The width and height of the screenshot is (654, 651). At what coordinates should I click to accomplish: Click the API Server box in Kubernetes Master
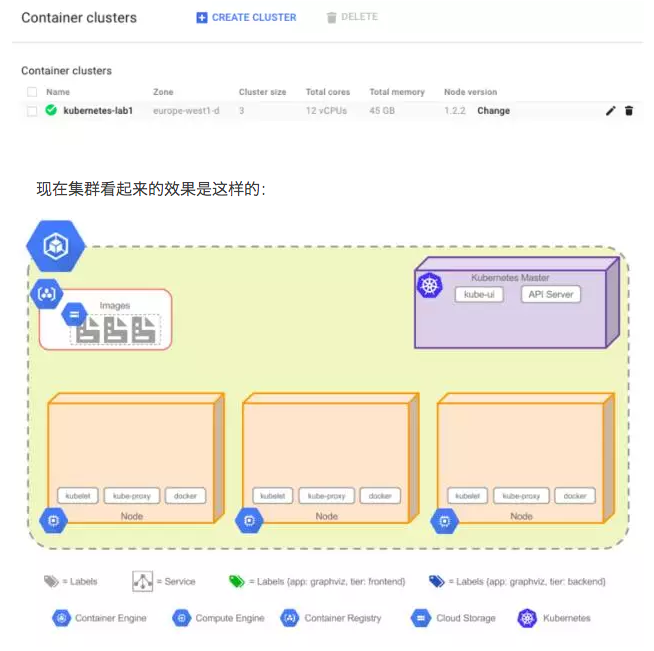551,294
